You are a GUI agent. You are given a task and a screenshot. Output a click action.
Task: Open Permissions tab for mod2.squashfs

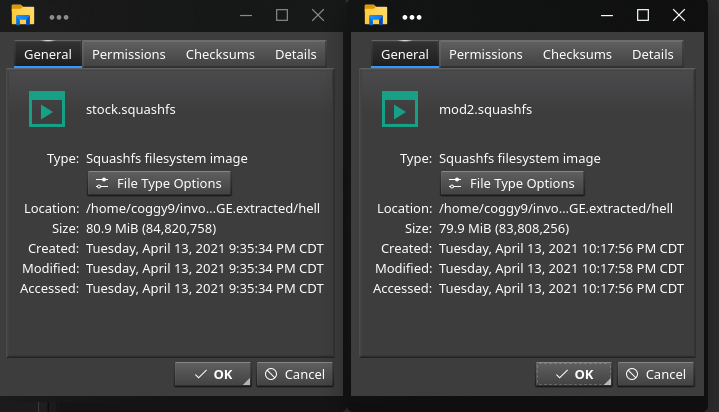(486, 54)
